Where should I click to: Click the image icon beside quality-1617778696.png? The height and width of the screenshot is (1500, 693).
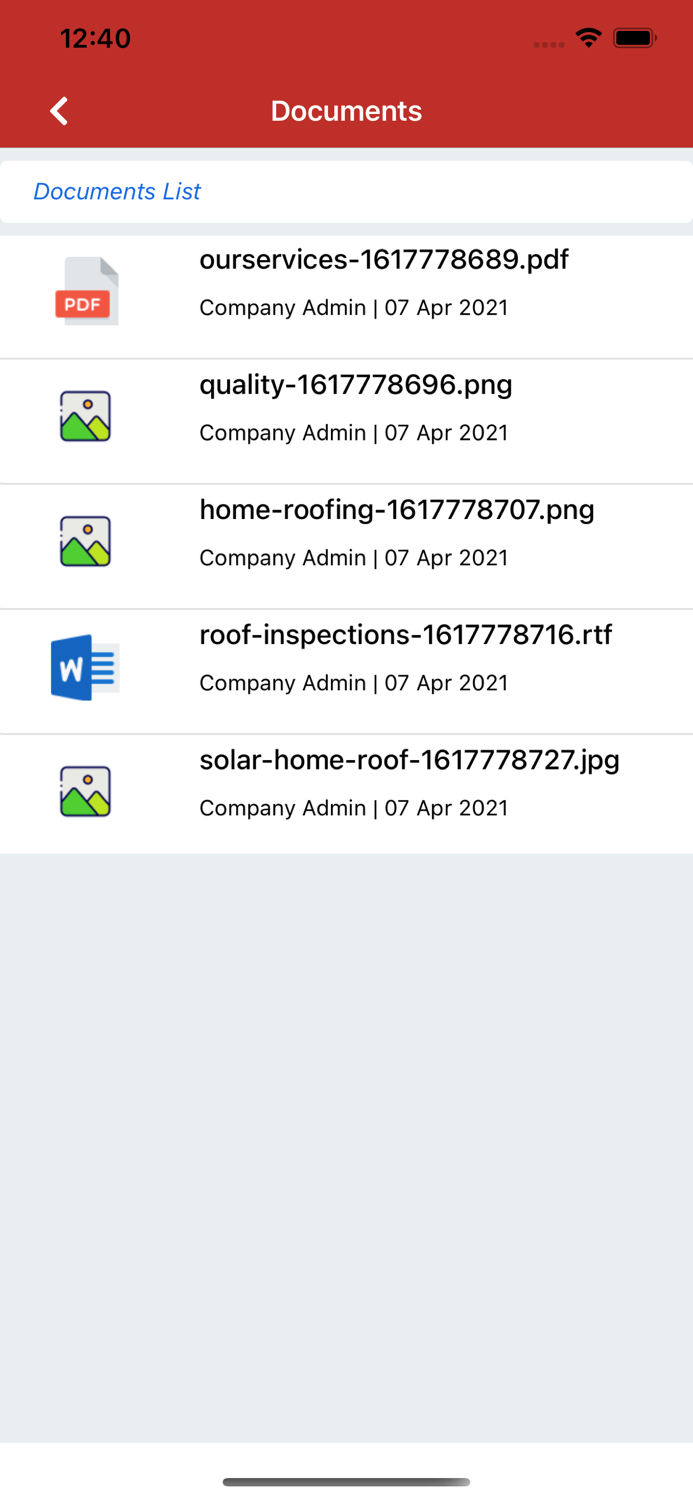pyautogui.click(x=85, y=414)
